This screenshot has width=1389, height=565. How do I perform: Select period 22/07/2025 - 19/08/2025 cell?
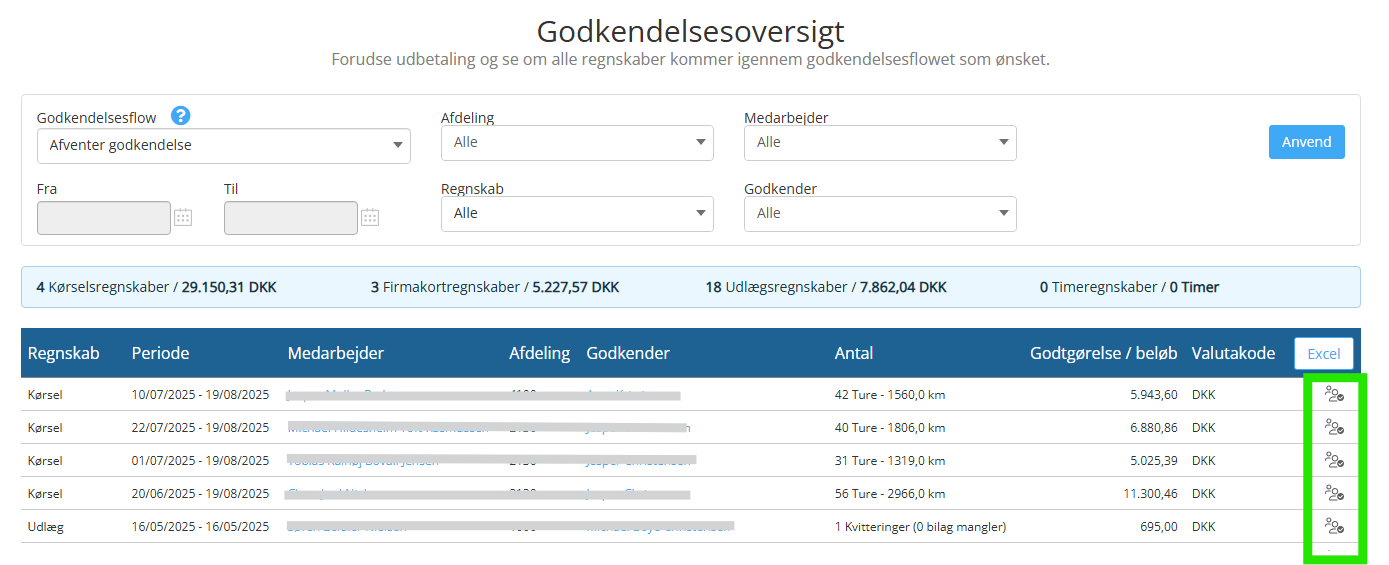pyautogui.click(x=201, y=428)
